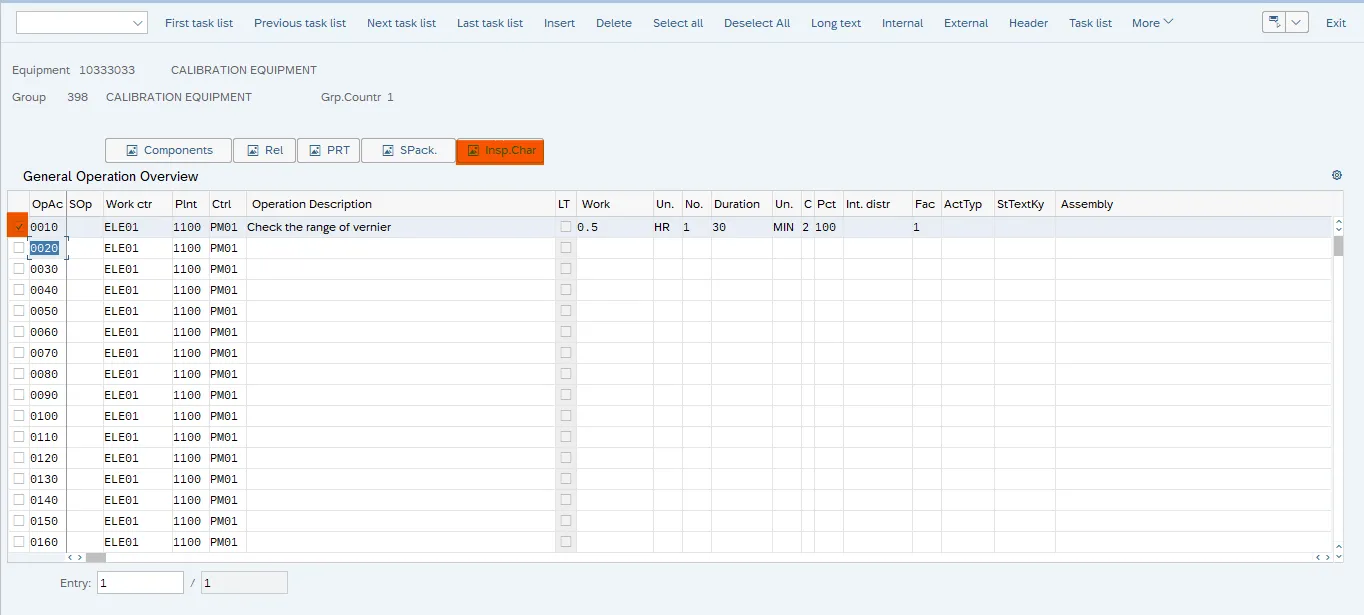
Task: Click the toolbar layout icon near Exit
Action: 1273,23
